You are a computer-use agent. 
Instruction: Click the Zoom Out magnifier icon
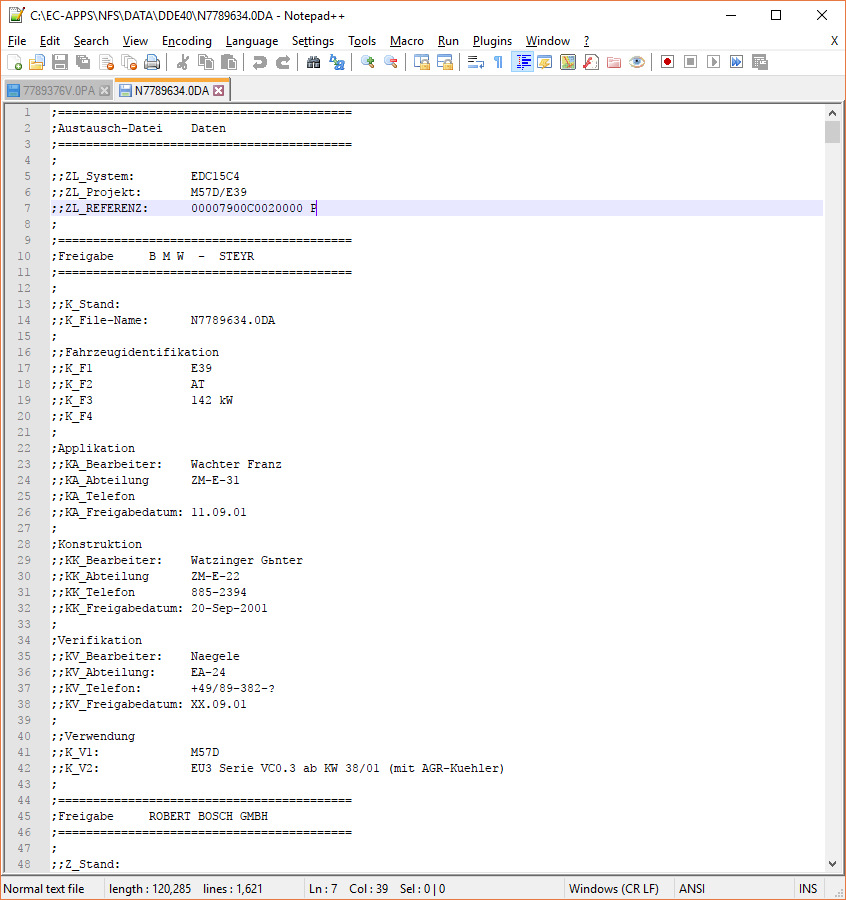(x=391, y=62)
